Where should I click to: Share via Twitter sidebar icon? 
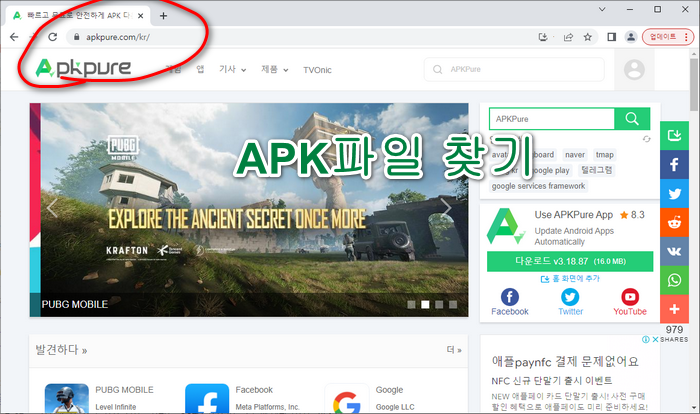pyautogui.click(x=674, y=193)
